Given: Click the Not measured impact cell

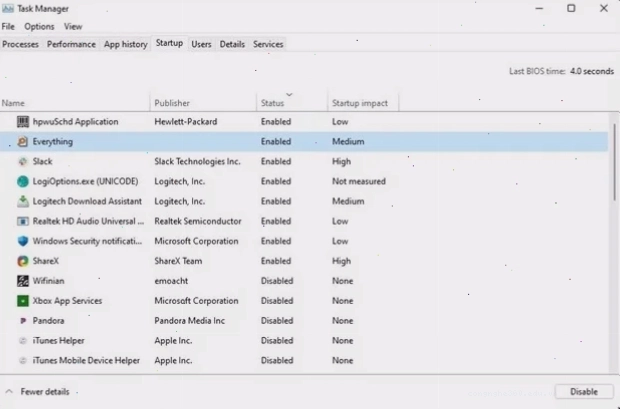Looking at the screenshot, I should coord(359,181).
